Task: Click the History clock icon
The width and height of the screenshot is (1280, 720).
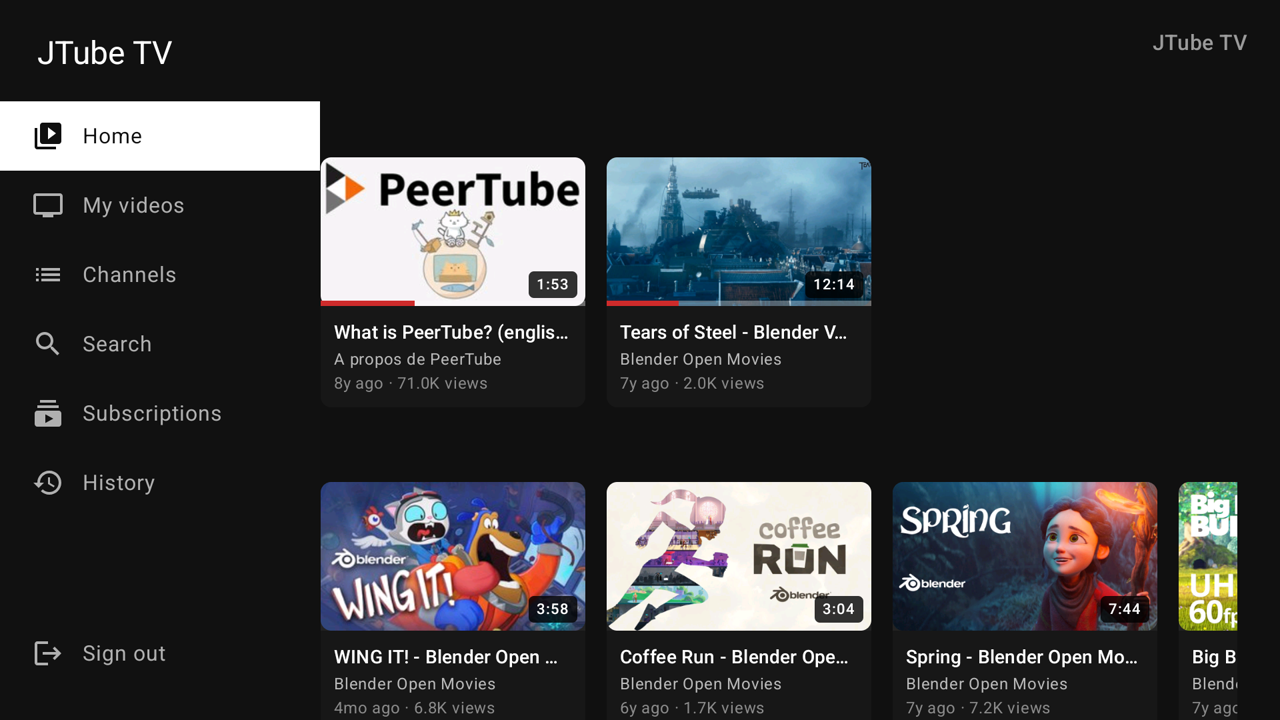Action: tap(48, 483)
